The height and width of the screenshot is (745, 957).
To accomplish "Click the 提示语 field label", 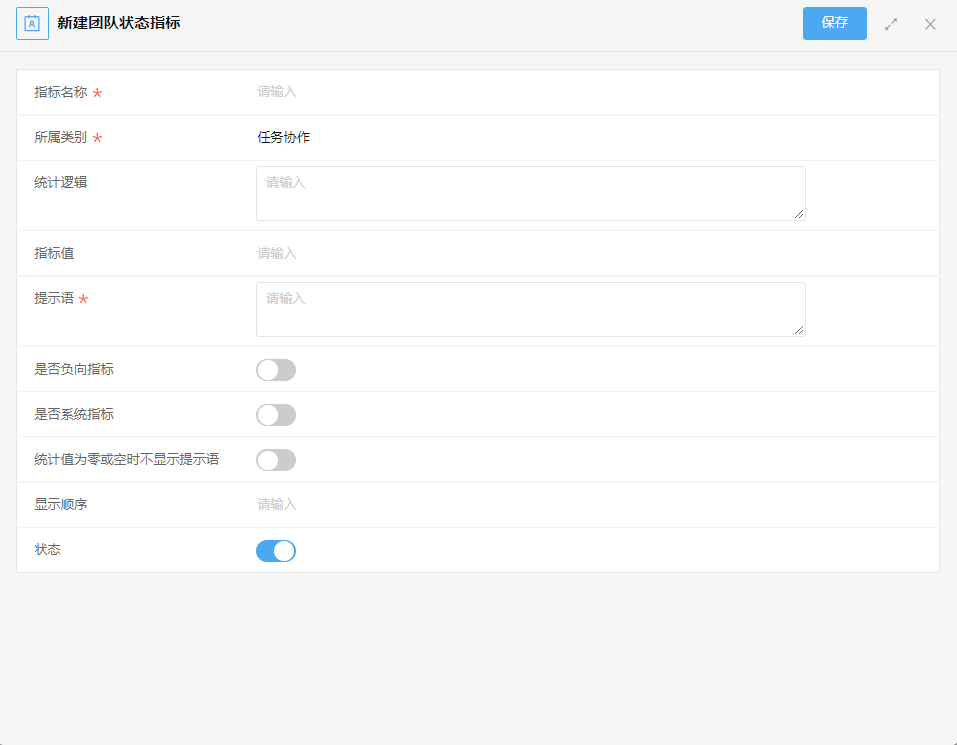I will 54,298.
